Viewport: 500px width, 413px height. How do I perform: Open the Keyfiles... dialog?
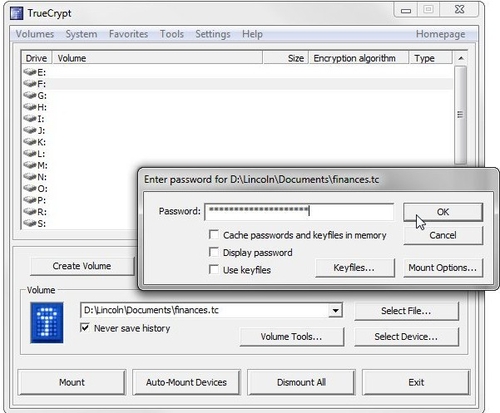tap(355, 268)
